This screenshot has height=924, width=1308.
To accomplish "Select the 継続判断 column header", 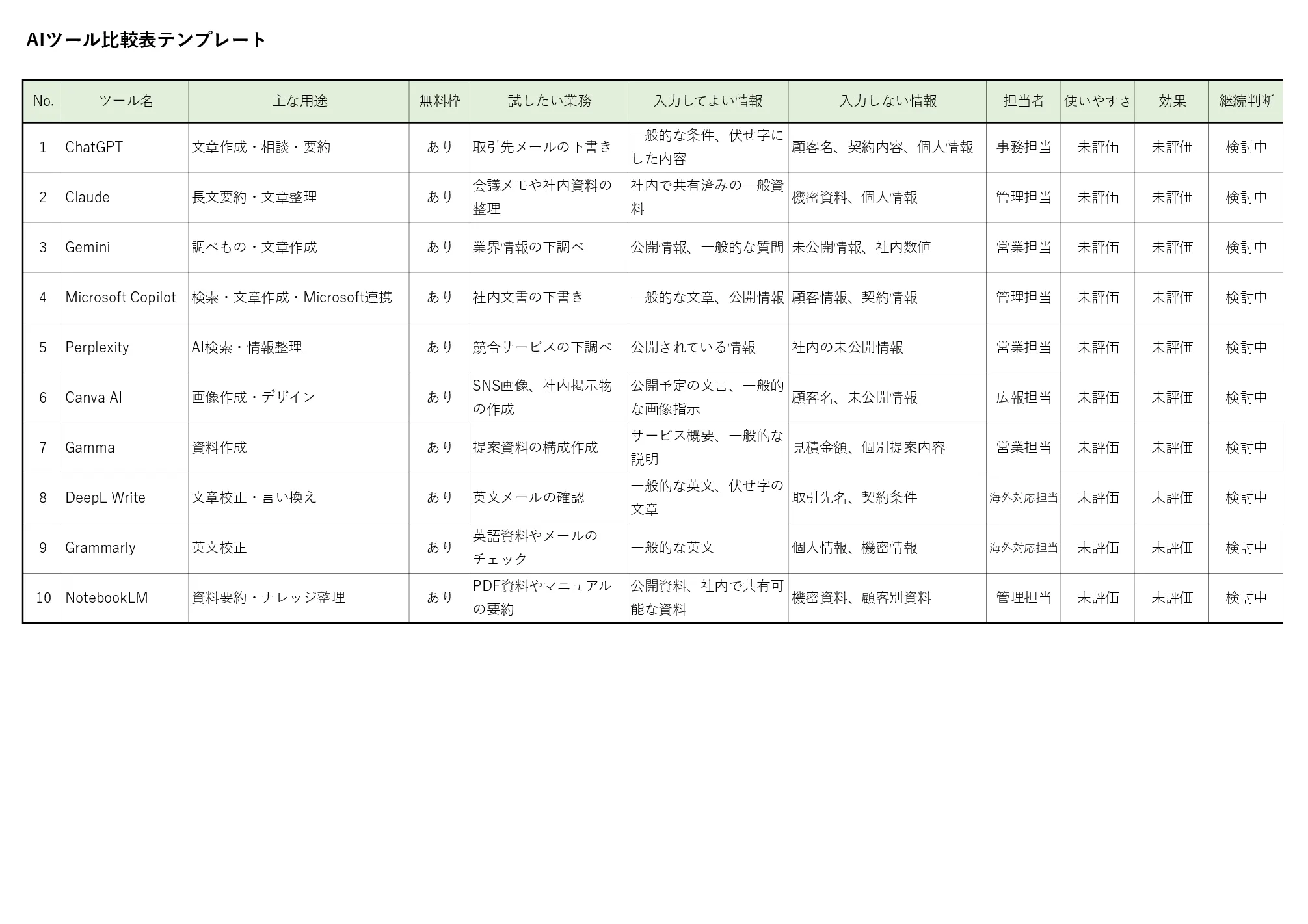I will [x=1246, y=101].
